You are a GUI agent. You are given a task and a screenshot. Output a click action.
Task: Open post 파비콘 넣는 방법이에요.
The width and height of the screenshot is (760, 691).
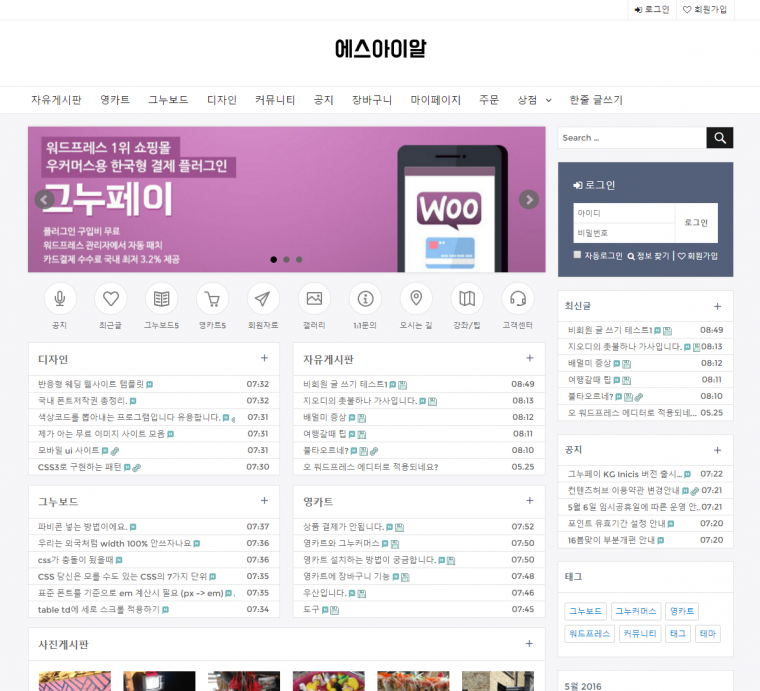tap(82, 527)
